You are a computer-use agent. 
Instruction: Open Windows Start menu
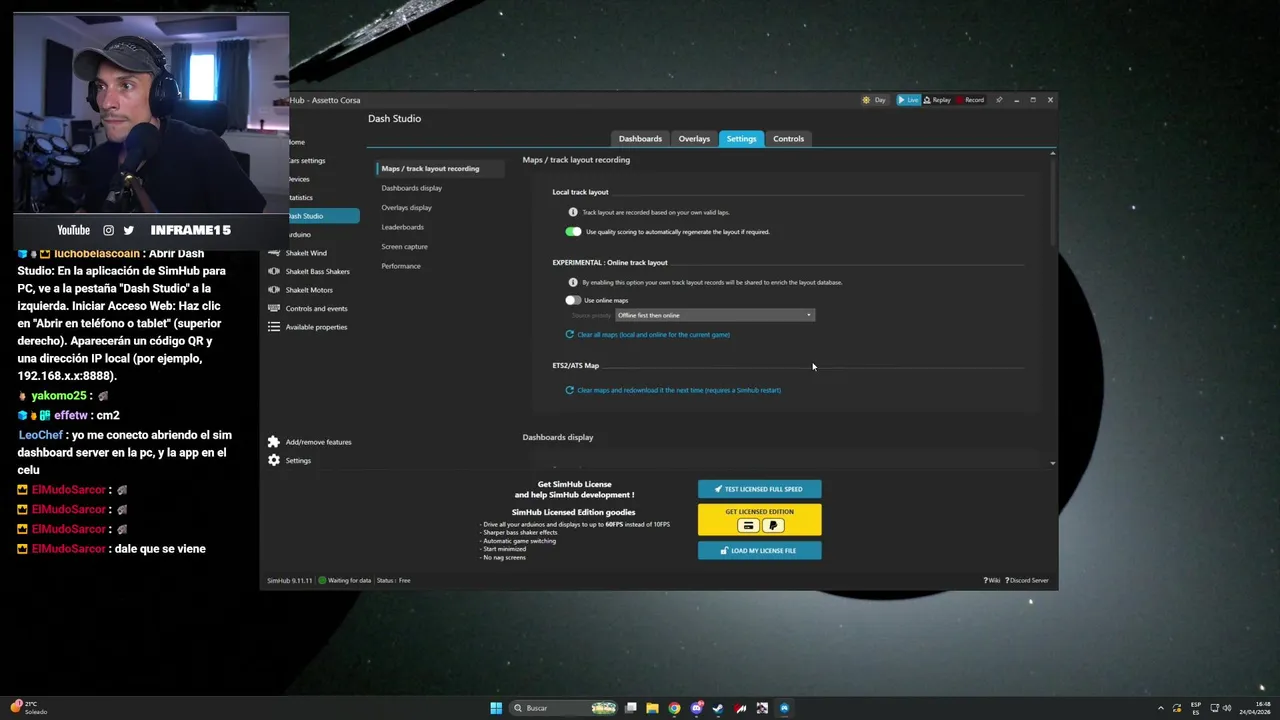(496, 708)
